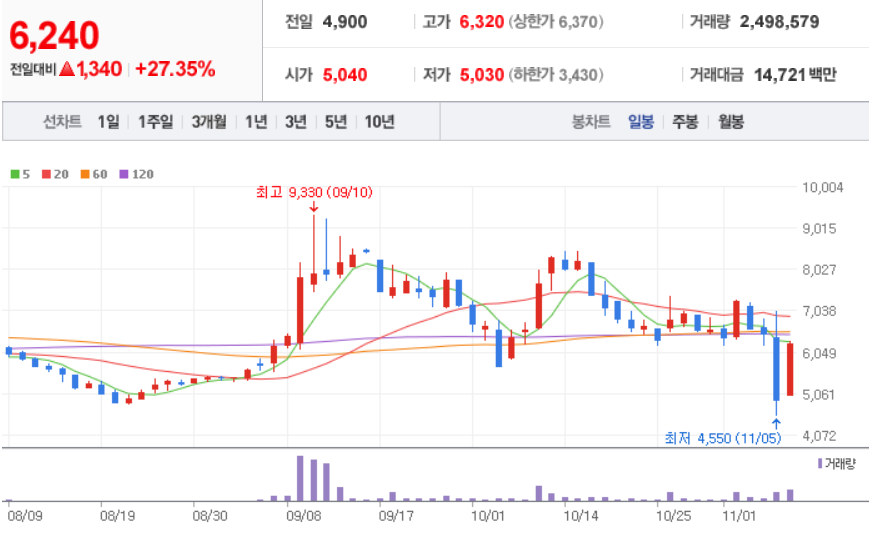Click the purple 거래량 legend marker
This screenshot has width=869, height=540.
[820, 463]
